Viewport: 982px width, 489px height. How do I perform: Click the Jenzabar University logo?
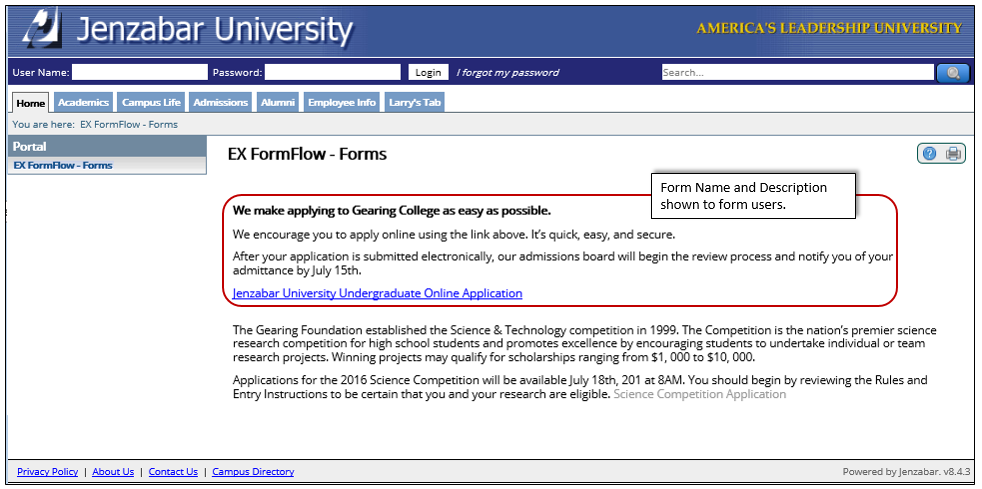coord(187,29)
